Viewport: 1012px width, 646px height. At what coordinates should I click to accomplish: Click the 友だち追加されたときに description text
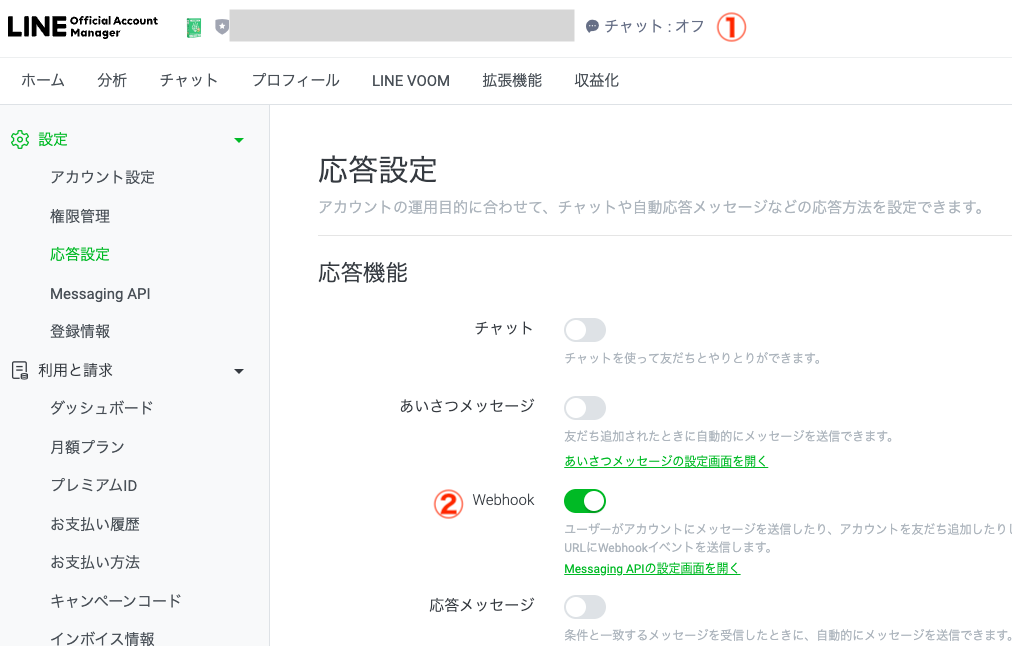[729, 436]
